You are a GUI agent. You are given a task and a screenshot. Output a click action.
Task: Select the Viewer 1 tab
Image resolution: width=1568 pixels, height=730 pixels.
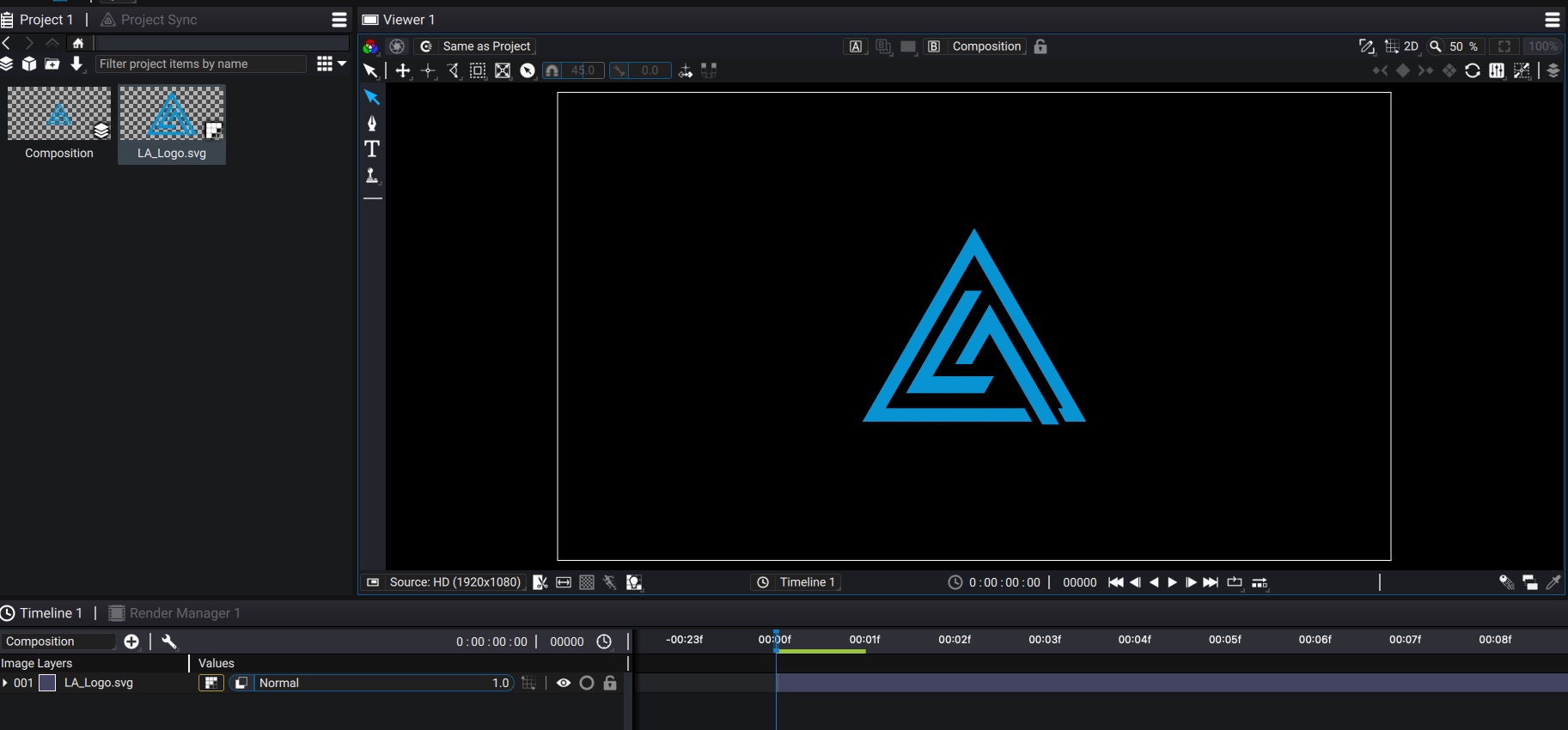399,20
